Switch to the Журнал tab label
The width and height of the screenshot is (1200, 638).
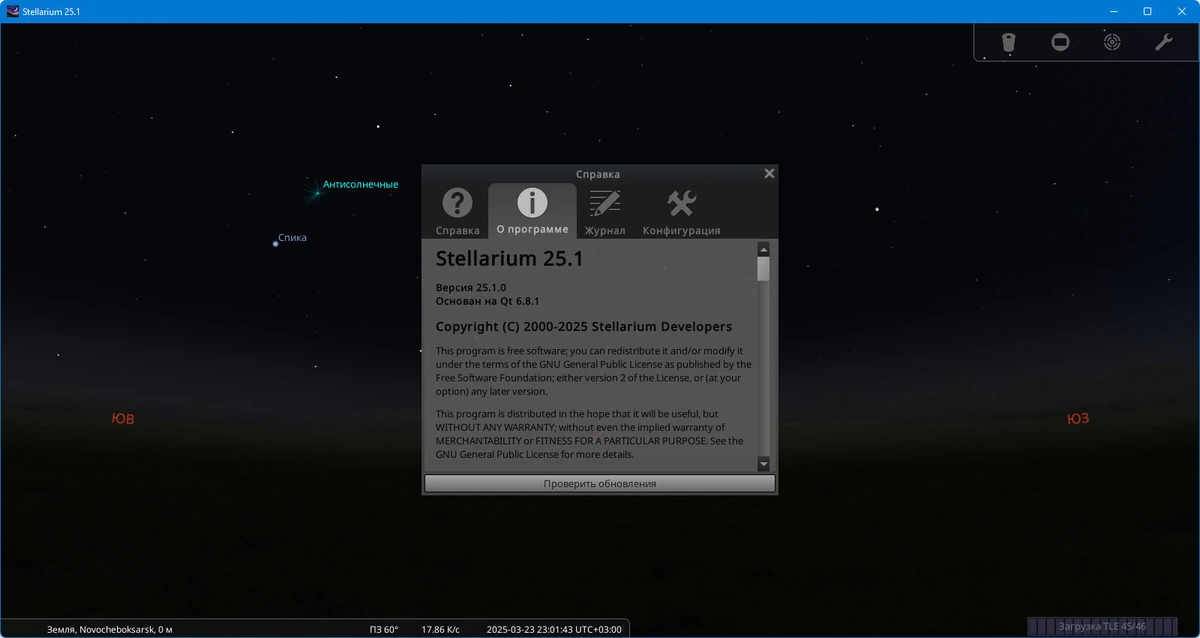click(x=605, y=231)
